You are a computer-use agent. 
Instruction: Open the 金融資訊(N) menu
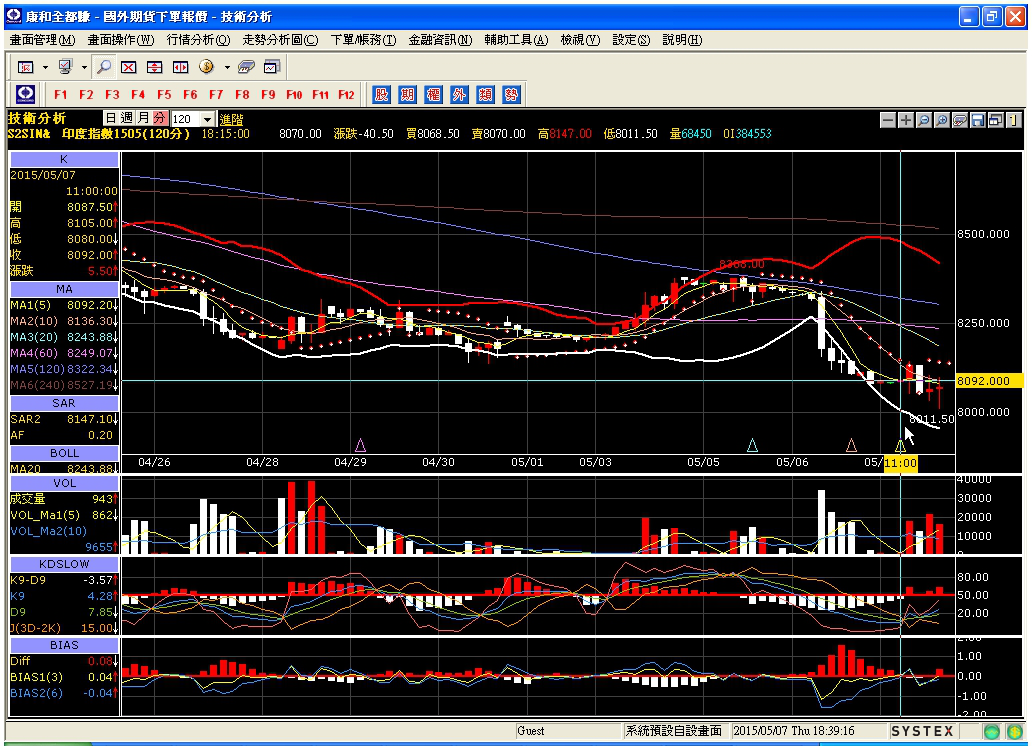pos(440,40)
